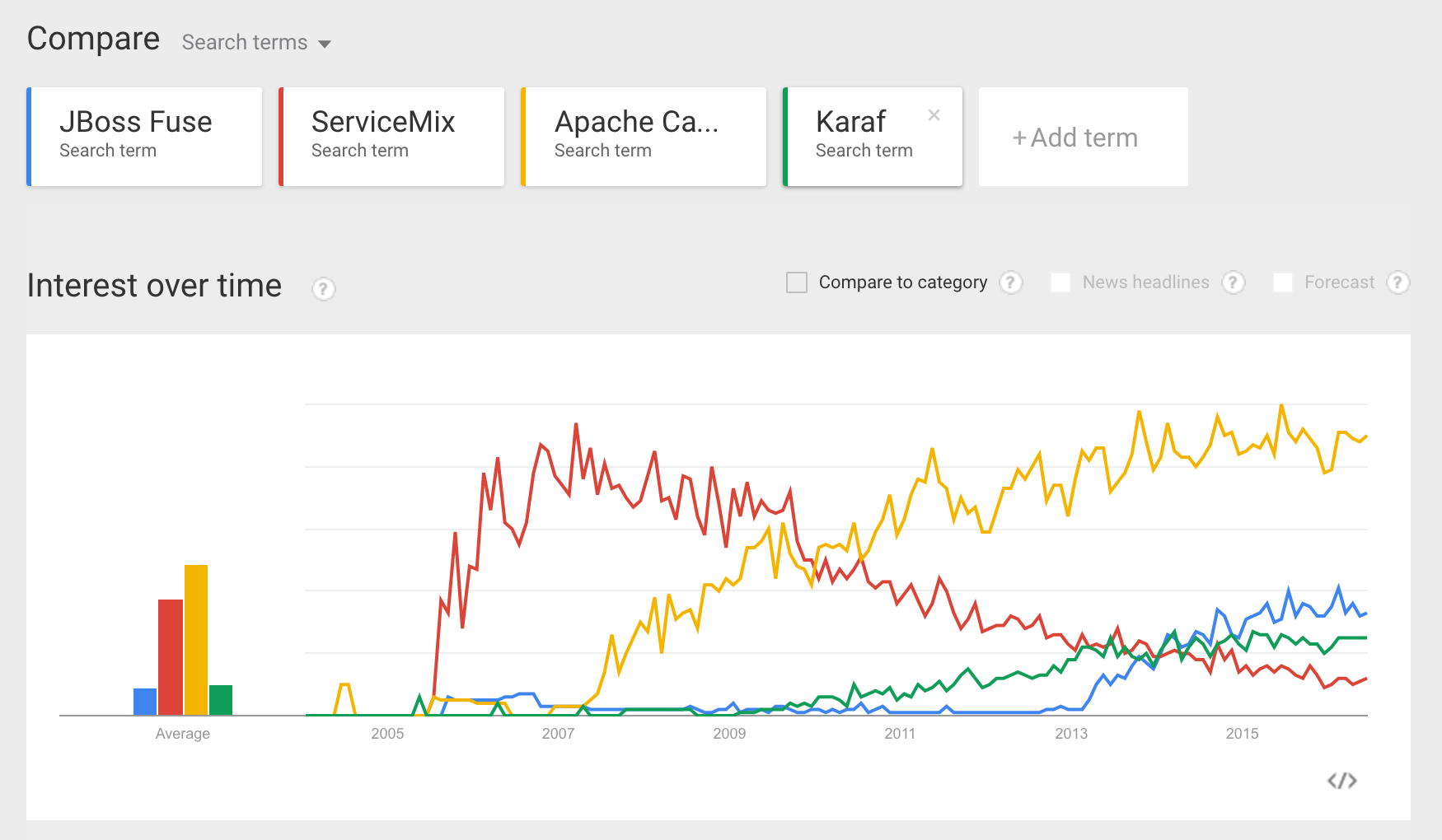Click the yellow Apache Camel average bar
This screenshot has height=840, width=1442.
196,640
